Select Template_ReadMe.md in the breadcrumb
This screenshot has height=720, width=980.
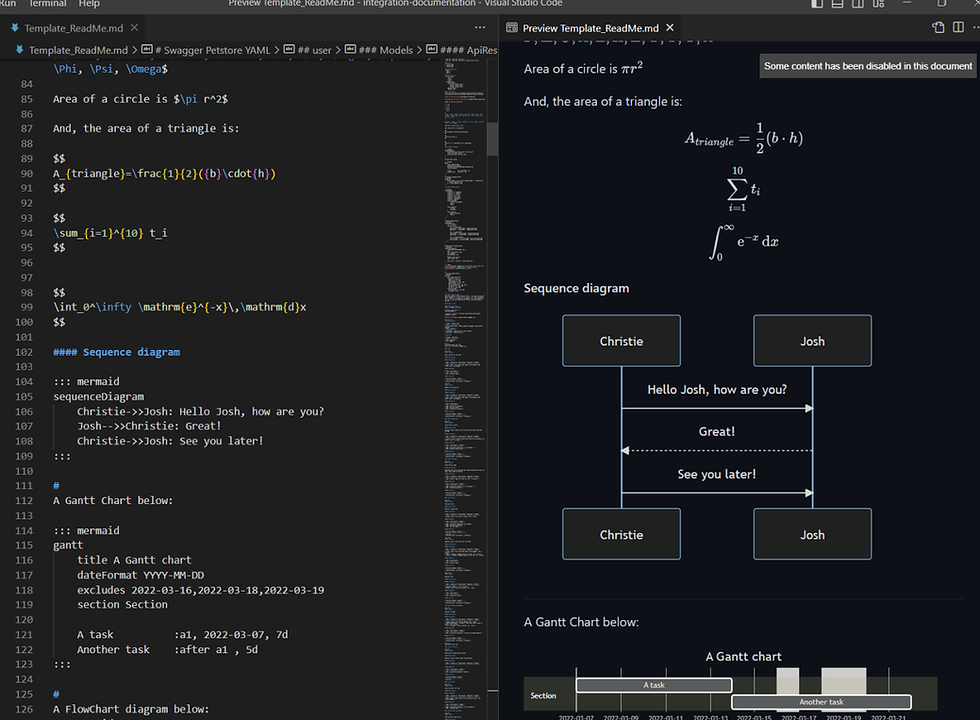click(78, 50)
